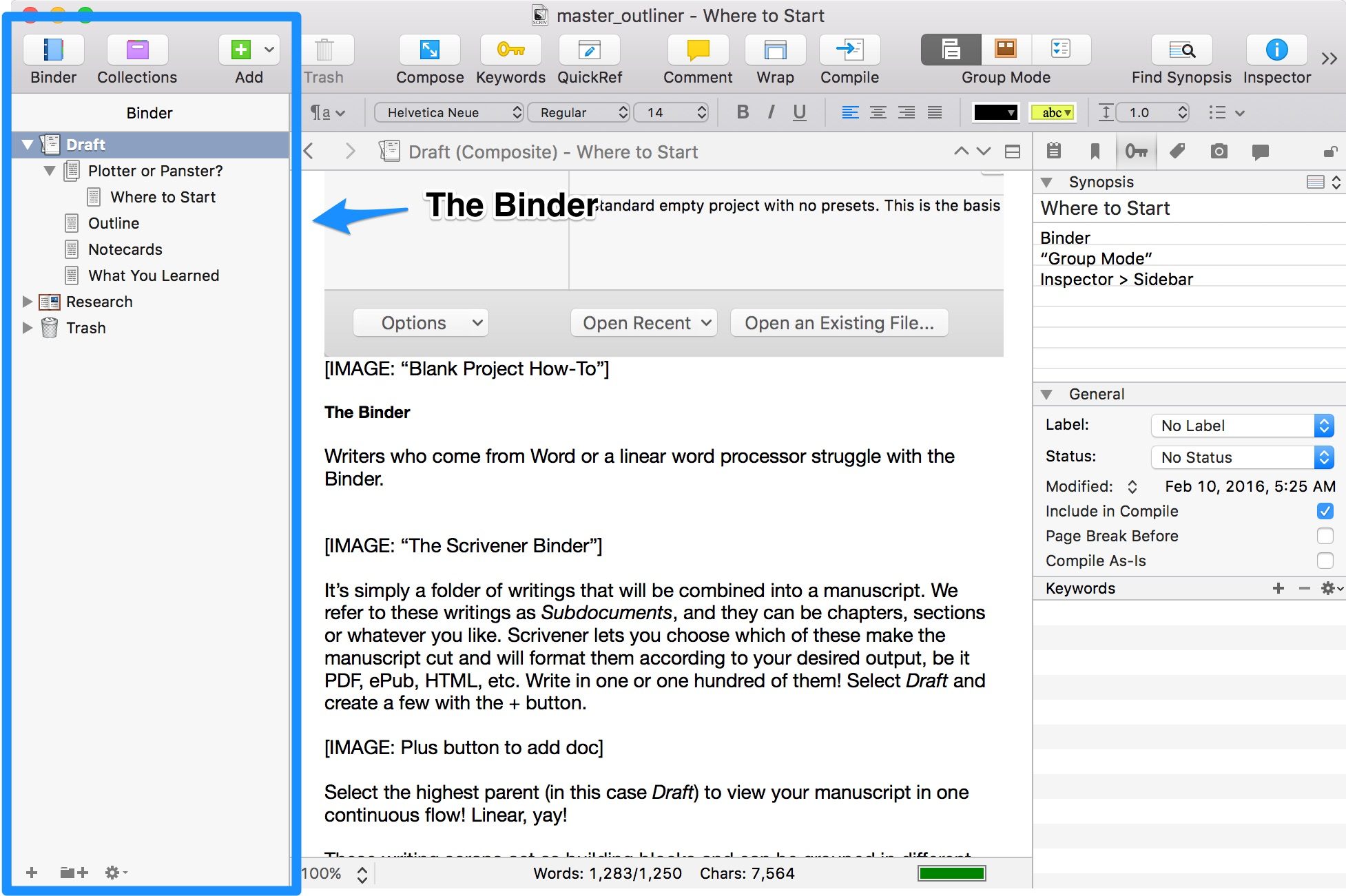Open the Inspector bookmark references icon

click(x=1095, y=151)
